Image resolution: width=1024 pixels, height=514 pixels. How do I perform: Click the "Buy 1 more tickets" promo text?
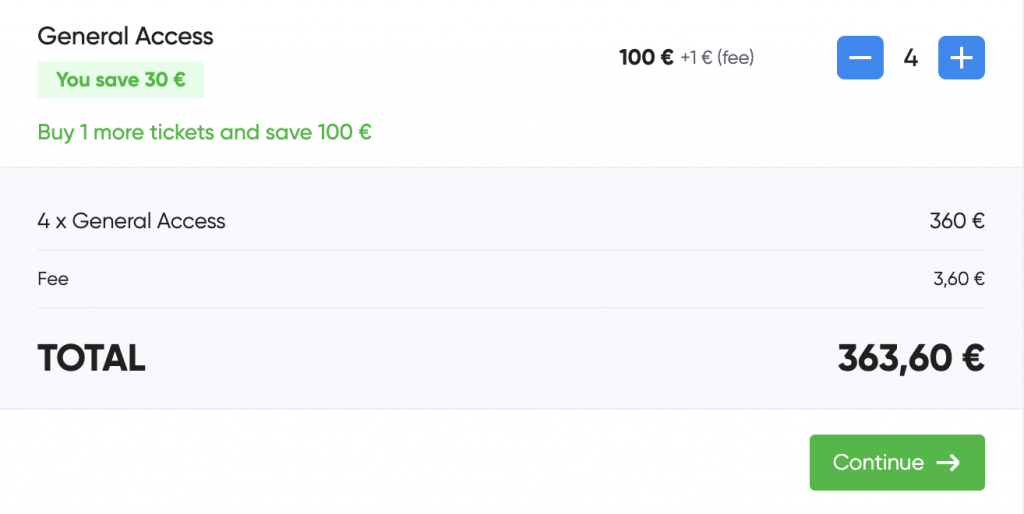204,132
